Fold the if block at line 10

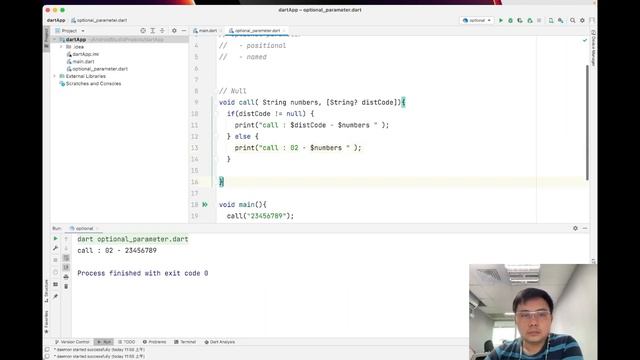tap(215, 114)
